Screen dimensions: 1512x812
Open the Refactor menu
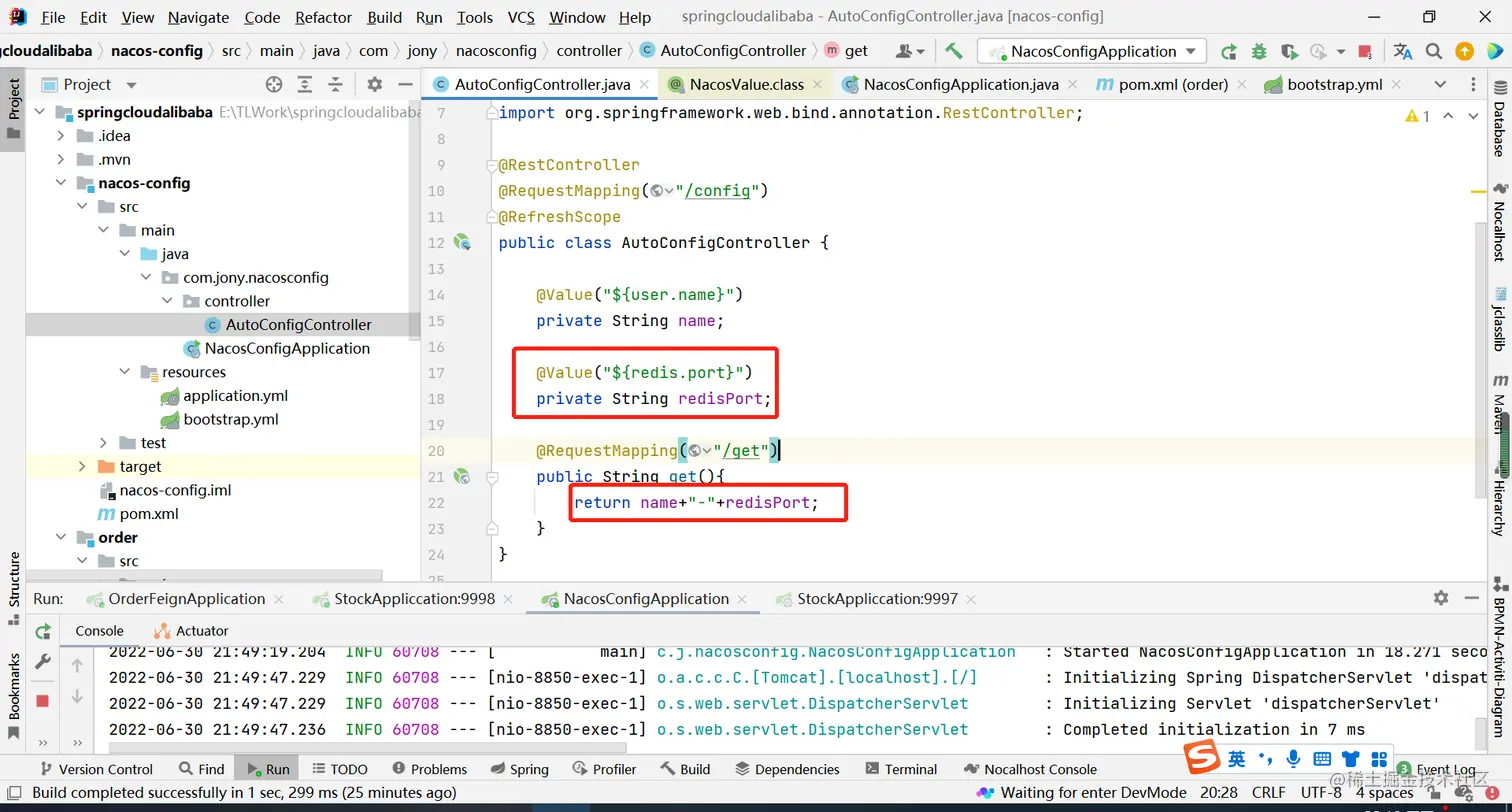pyautogui.click(x=323, y=17)
